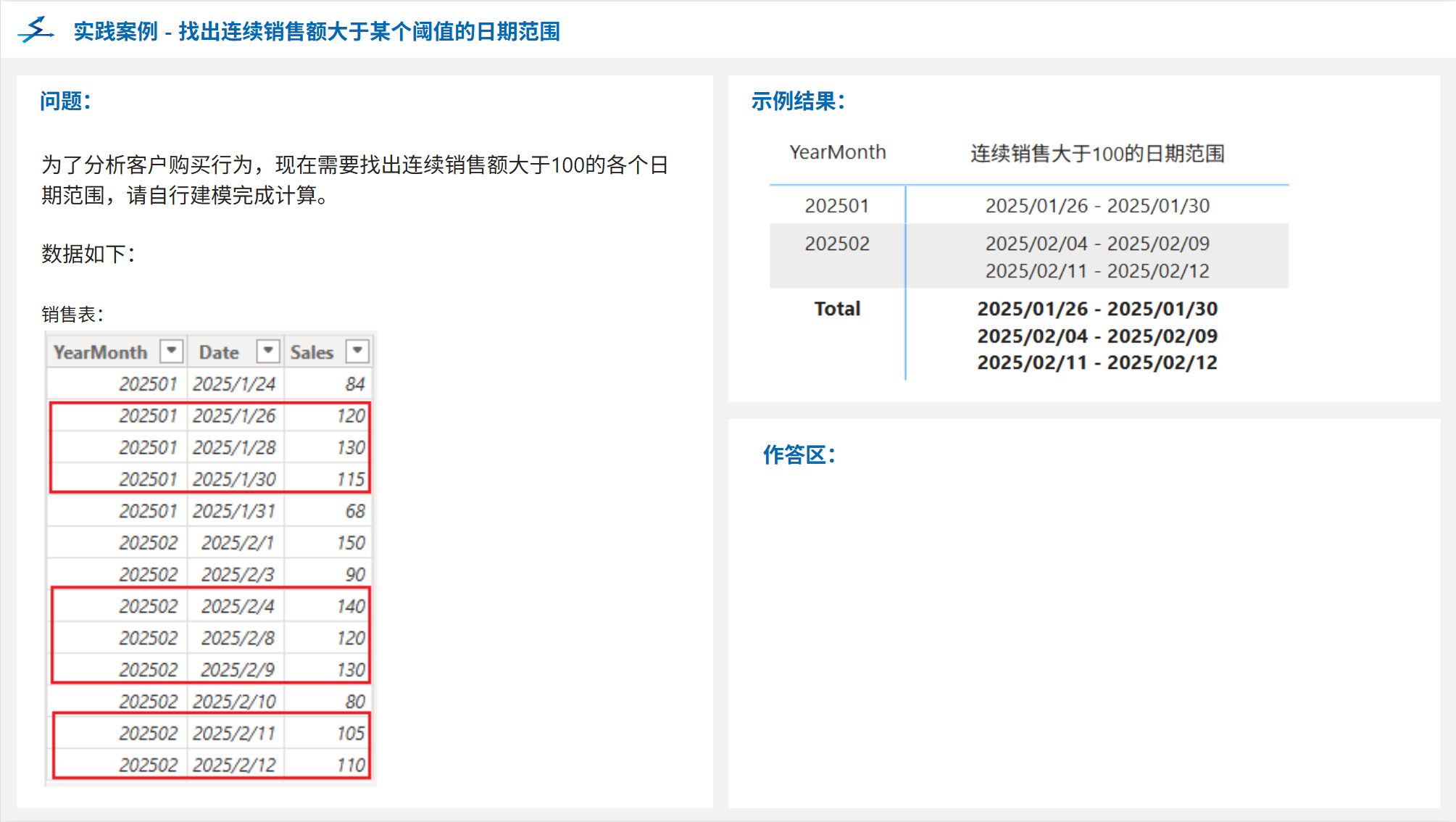
Task: Click the Total row label
Action: [x=837, y=309]
